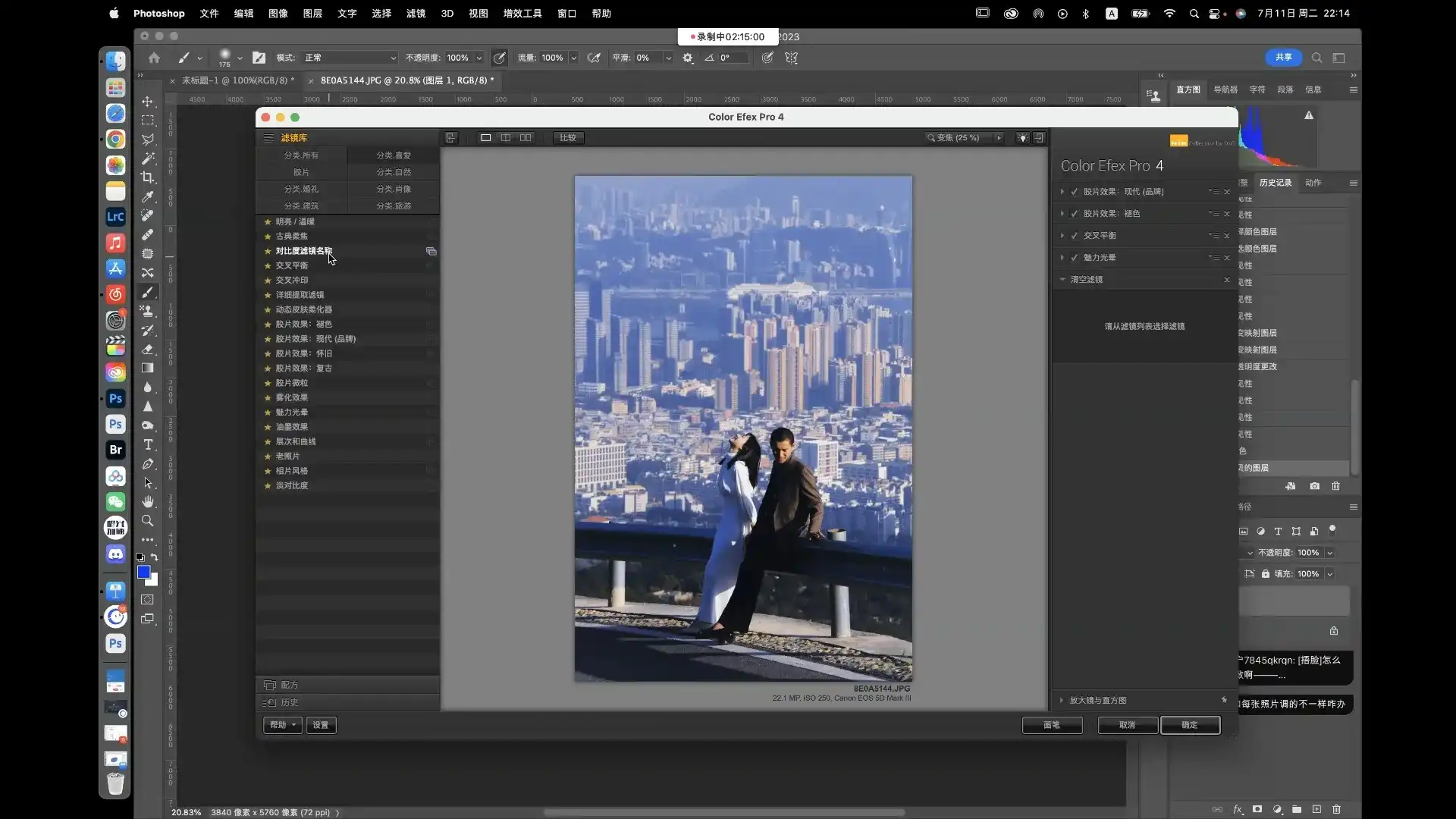The height and width of the screenshot is (819, 1456).
Task: Click the background brightness lightbulb icon
Action: tap(1022, 138)
